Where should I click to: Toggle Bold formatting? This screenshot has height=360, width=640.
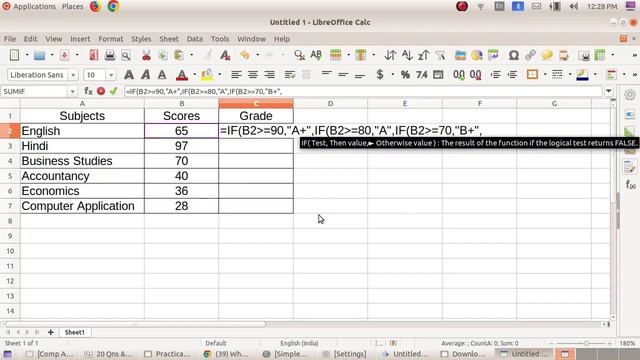pos(129,75)
